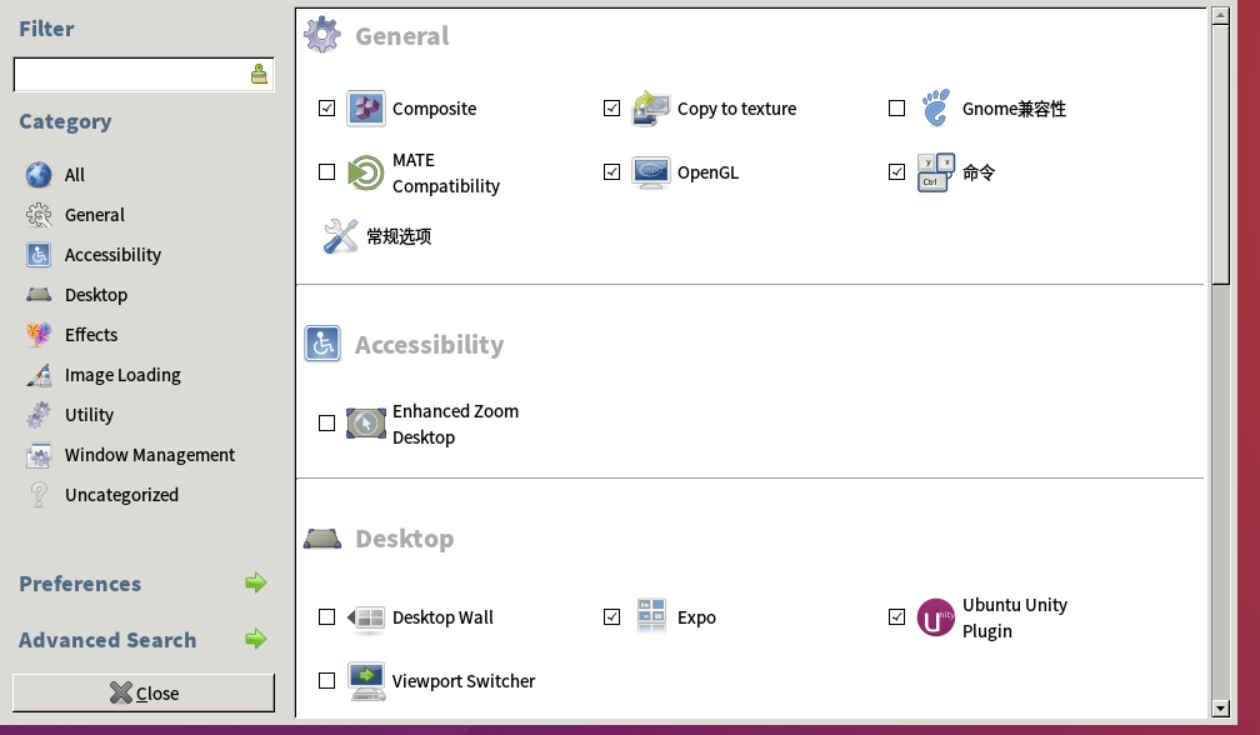The width and height of the screenshot is (1260, 735).
Task: Expand Preferences via its green arrow
Action: point(255,584)
